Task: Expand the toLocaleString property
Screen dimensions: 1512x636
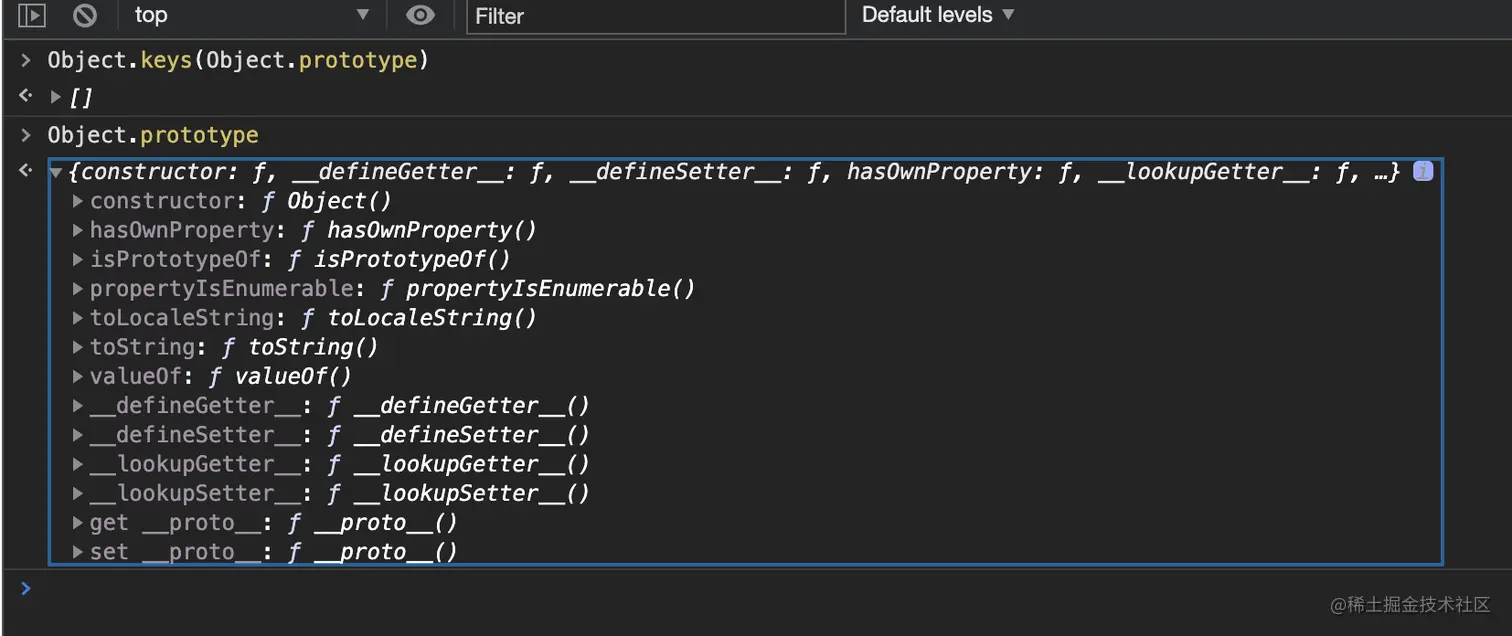Action: tap(78, 318)
